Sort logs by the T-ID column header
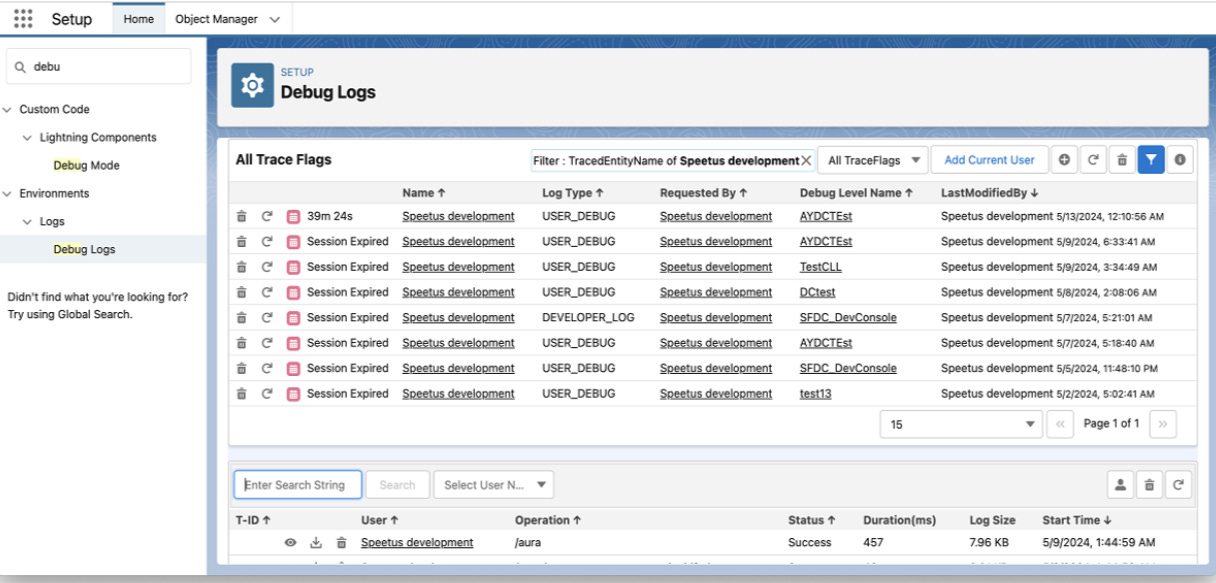This screenshot has height=583, width=1216. point(253,520)
